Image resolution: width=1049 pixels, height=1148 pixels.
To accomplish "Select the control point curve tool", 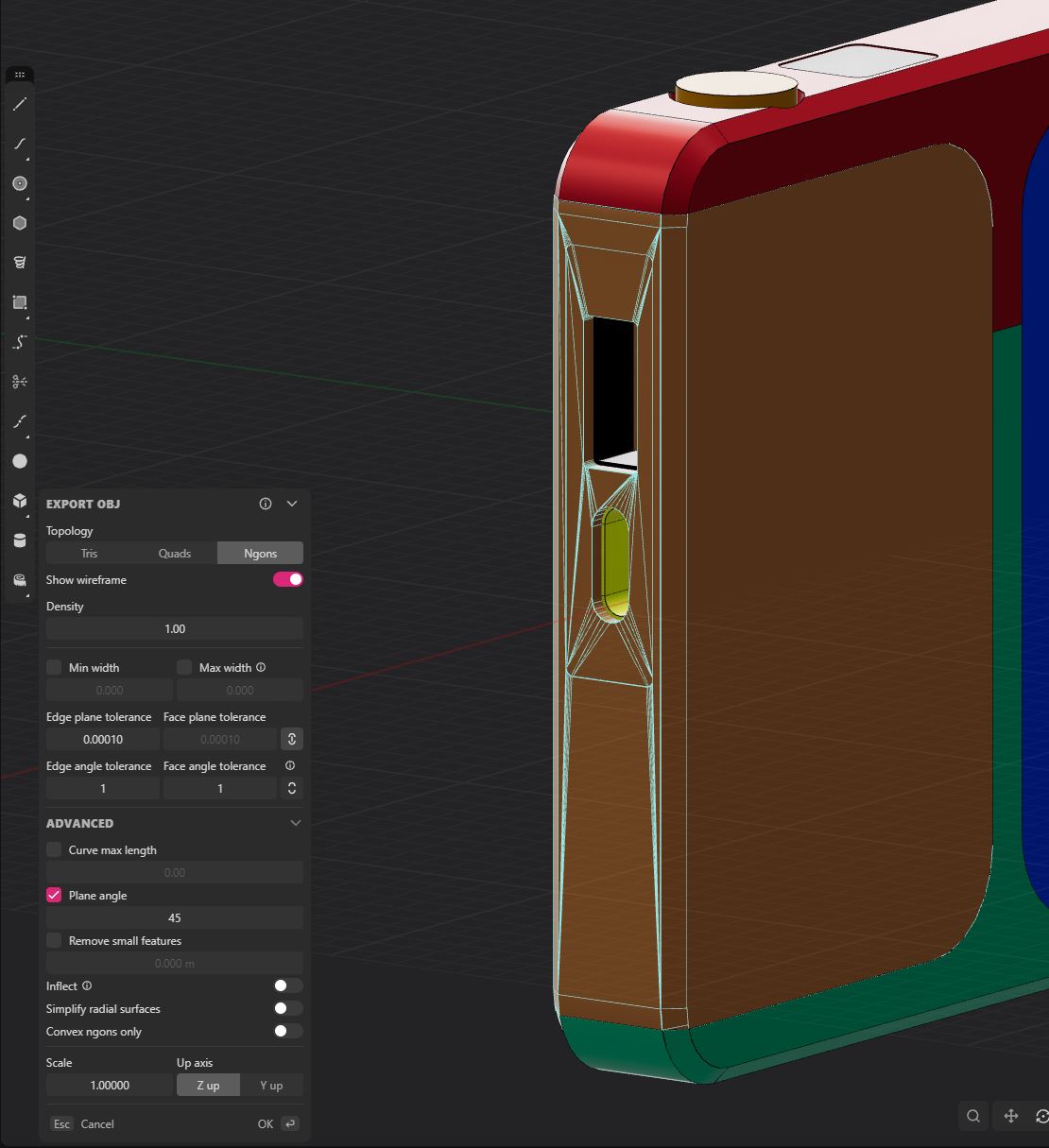I will (x=20, y=342).
